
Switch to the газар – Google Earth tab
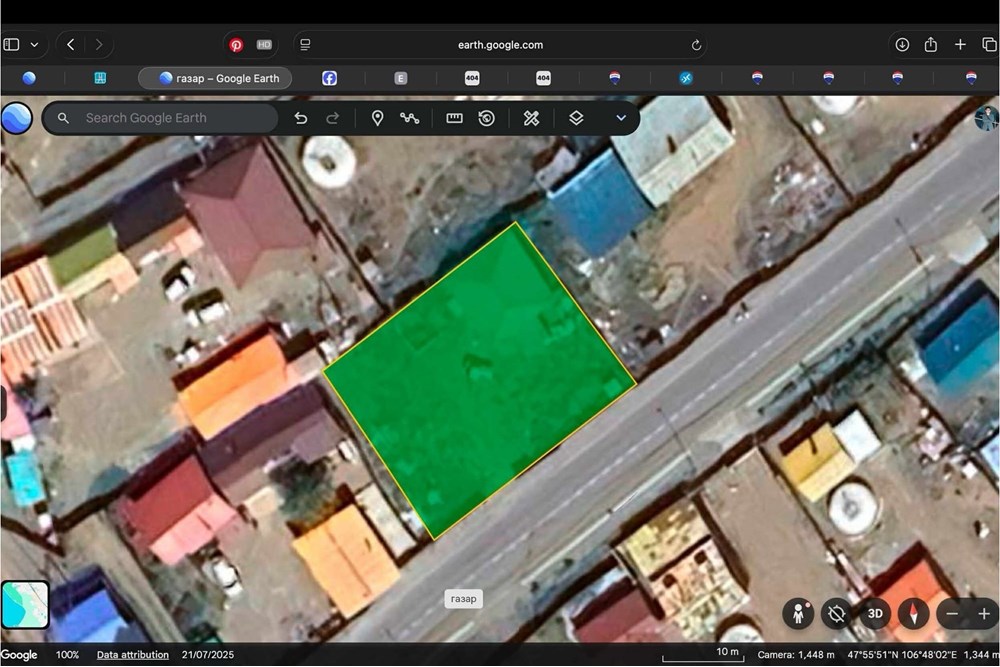pos(215,78)
